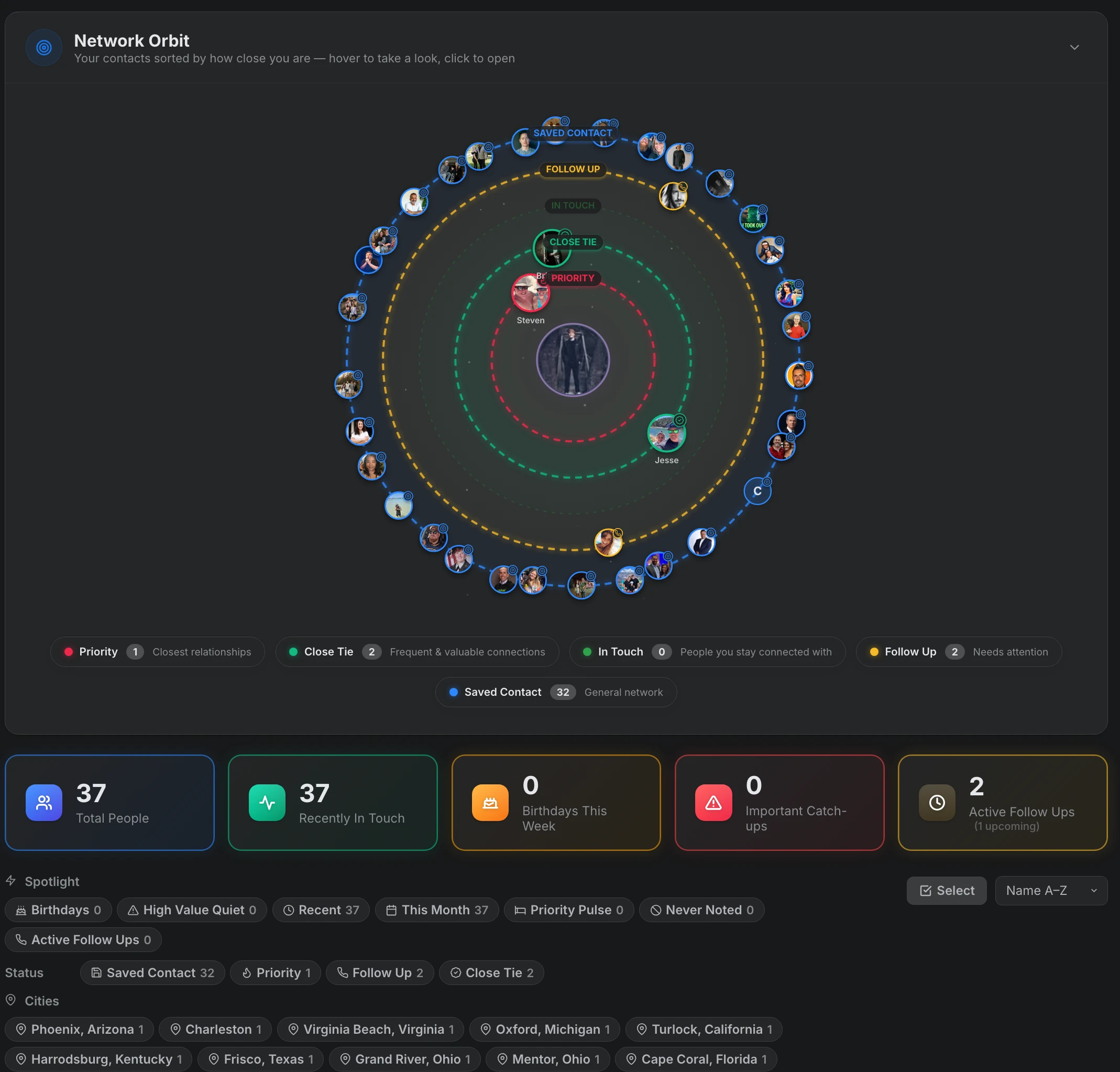
Task: Click the Network Orbit target icon
Action: point(44,48)
